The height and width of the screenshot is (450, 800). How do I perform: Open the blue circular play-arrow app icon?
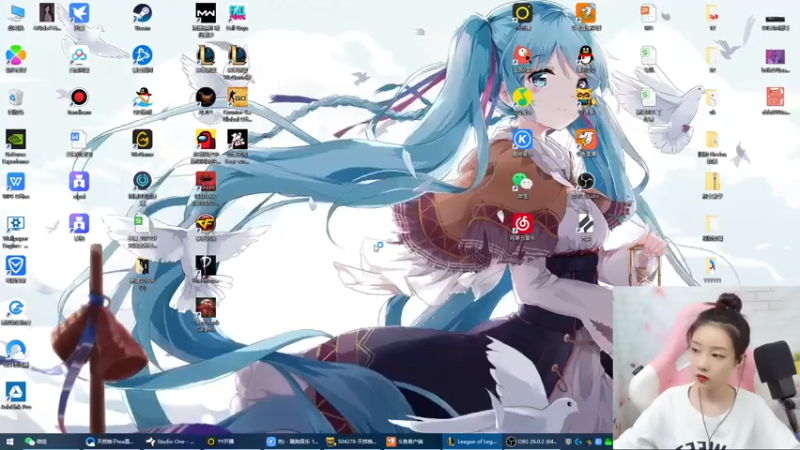click(142, 56)
